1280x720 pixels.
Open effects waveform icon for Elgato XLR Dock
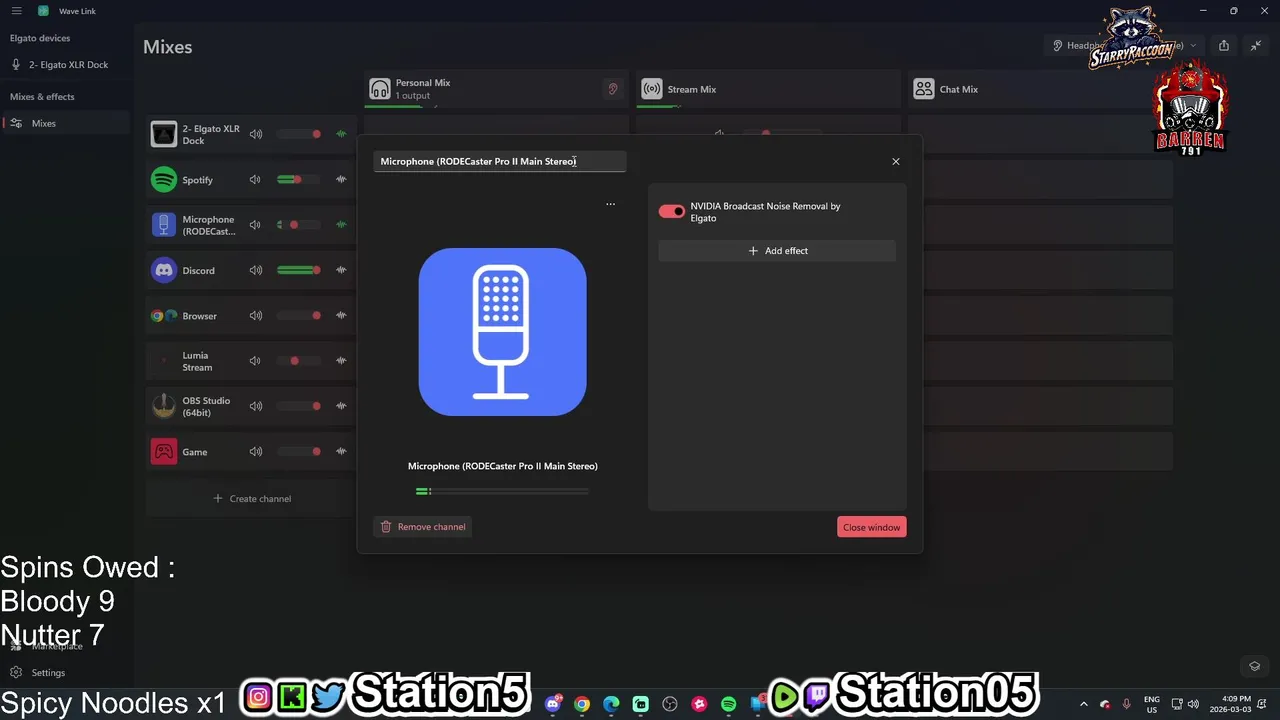pos(341,134)
